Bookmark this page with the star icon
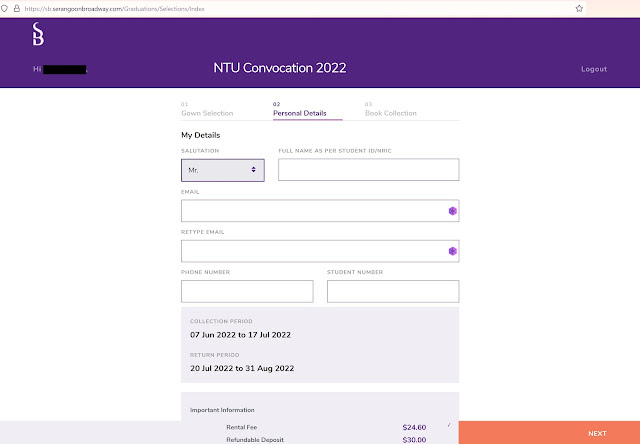The image size is (640, 444). 579,8
